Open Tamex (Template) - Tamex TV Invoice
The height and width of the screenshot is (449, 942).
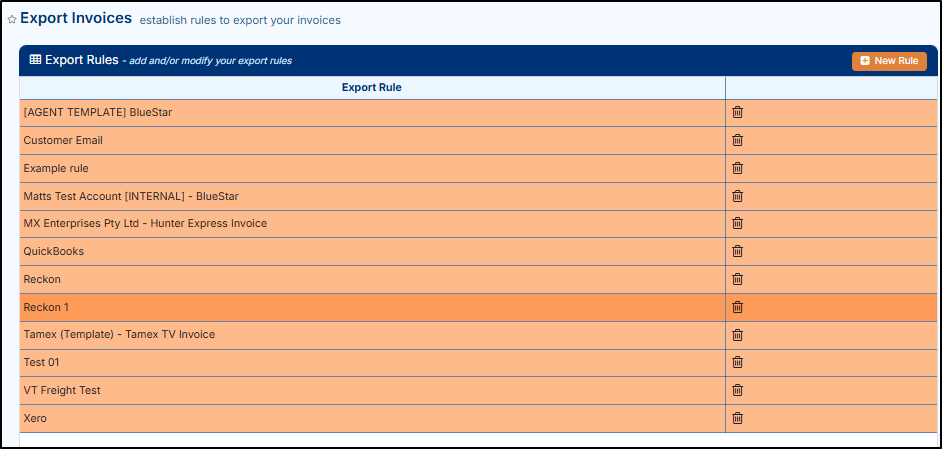pos(119,334)
